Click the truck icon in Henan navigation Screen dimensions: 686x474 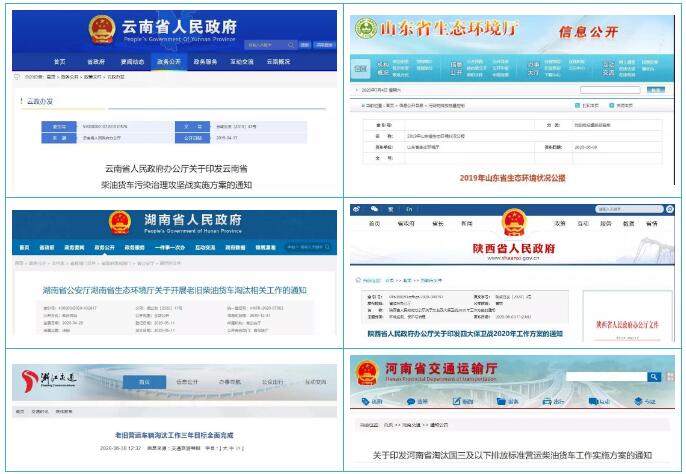click(x=593, y=401)
